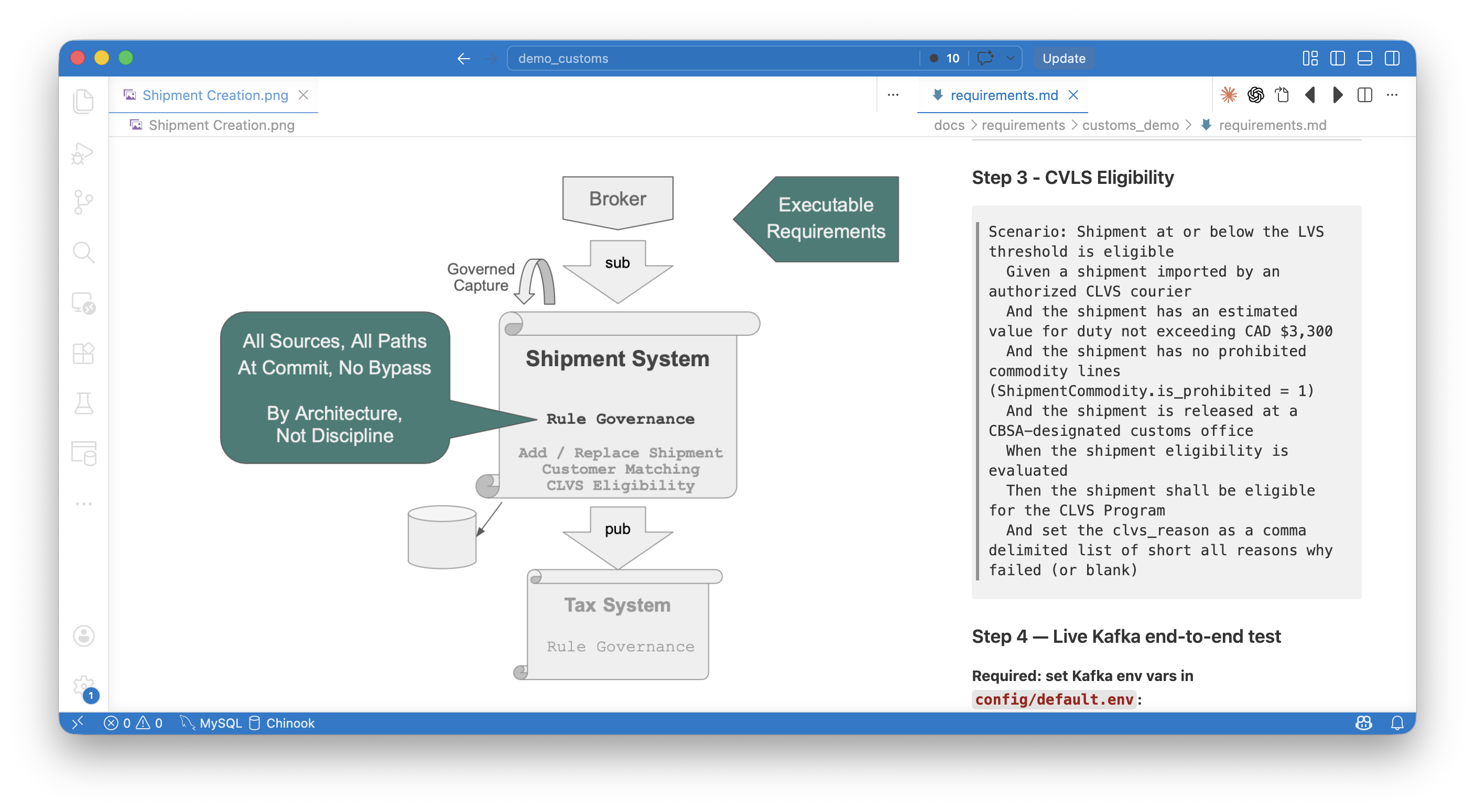Viewport: 1475px width, 812px height.
Task: Toggle the primary side bar
Action: click(x=1338, y=58)
